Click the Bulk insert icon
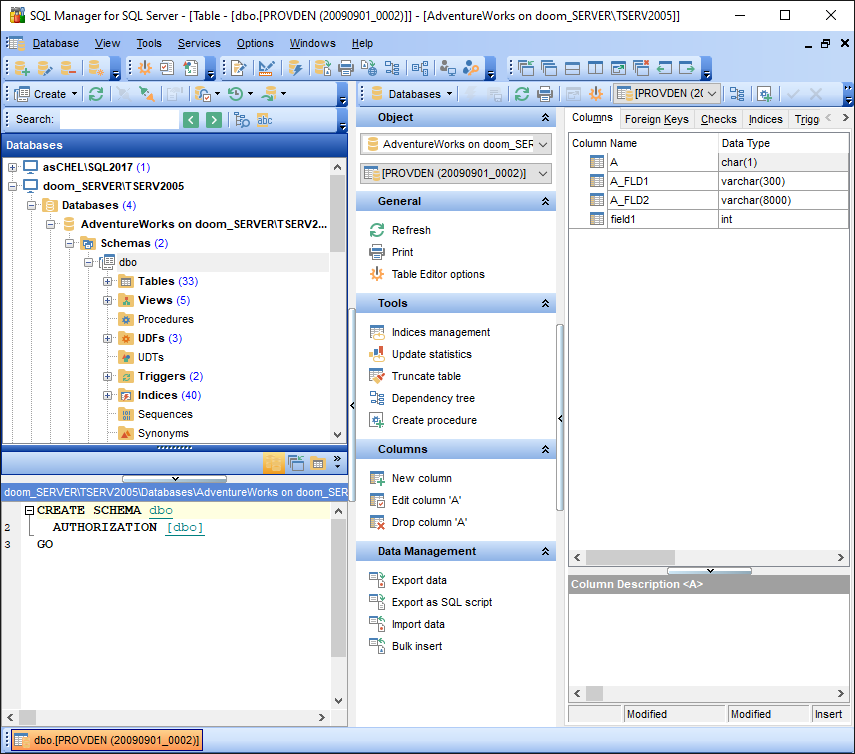855x754 pixels. pyautogui.click(x=377, y=646)
